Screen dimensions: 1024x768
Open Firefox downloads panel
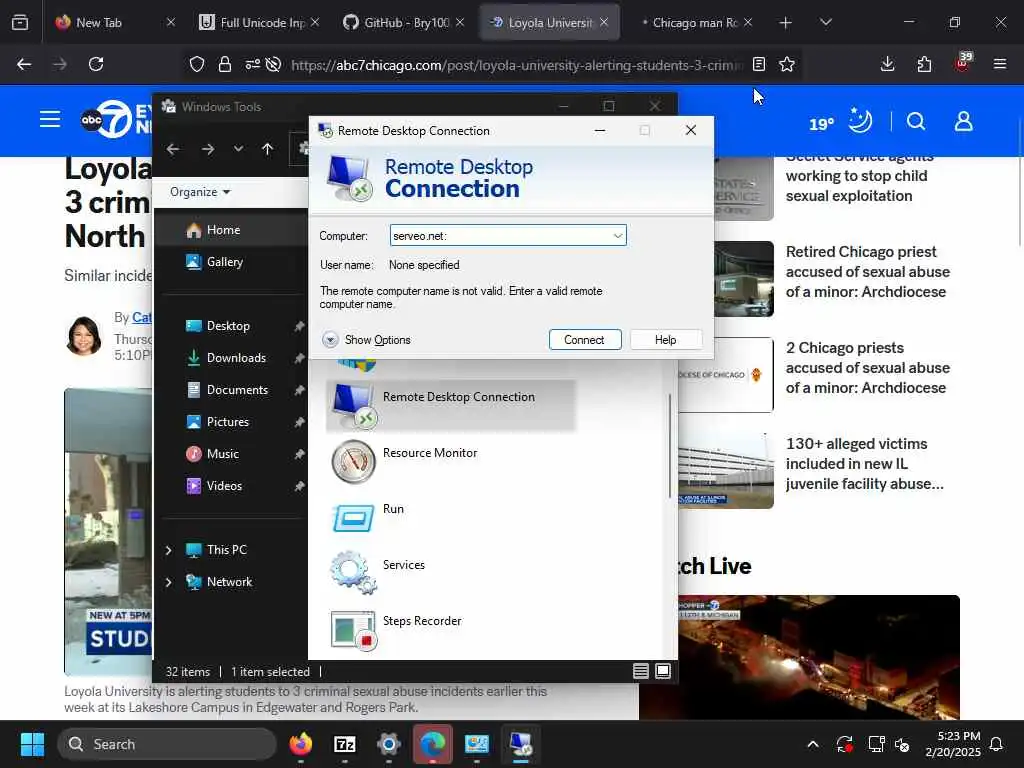pos(888,64)
